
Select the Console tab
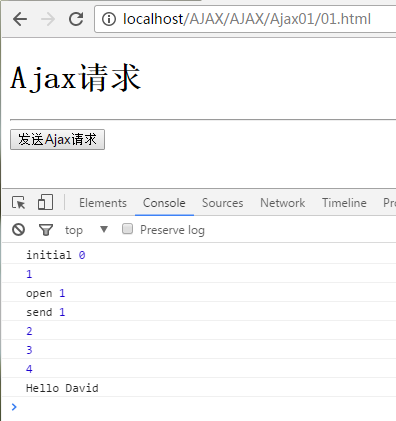164,203
